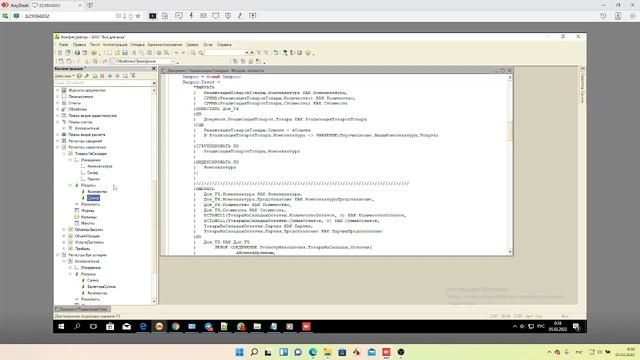Select Формы under ТоварыНаСкладах
Viewport: 640px width, 360px height.
[87, 211]
